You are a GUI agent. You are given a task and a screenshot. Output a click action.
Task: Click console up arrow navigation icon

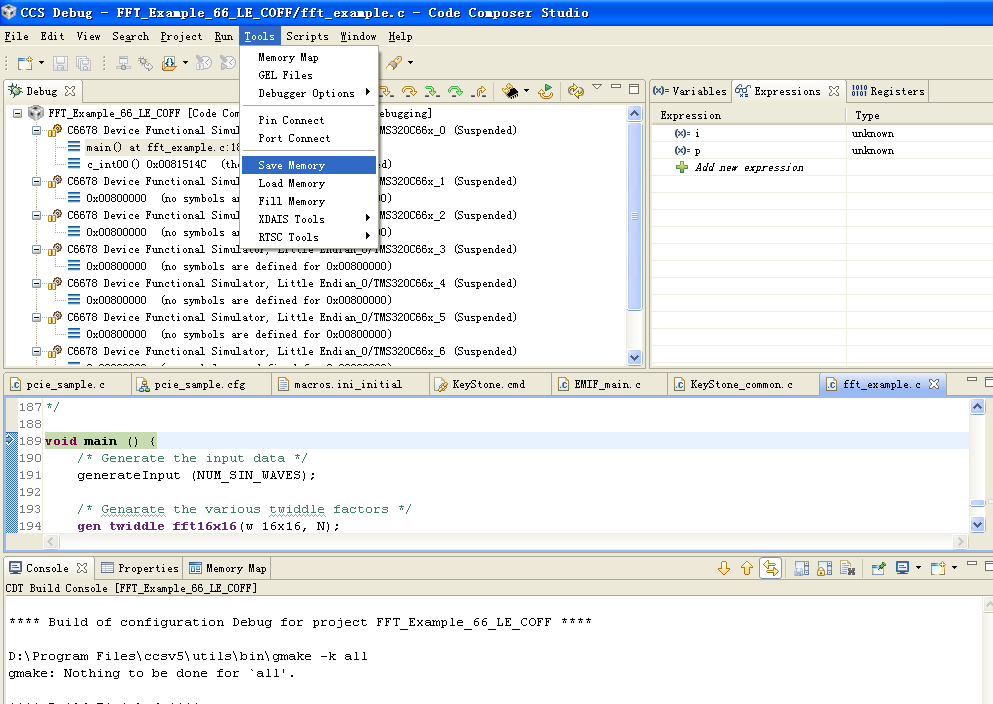click(746, 568)
